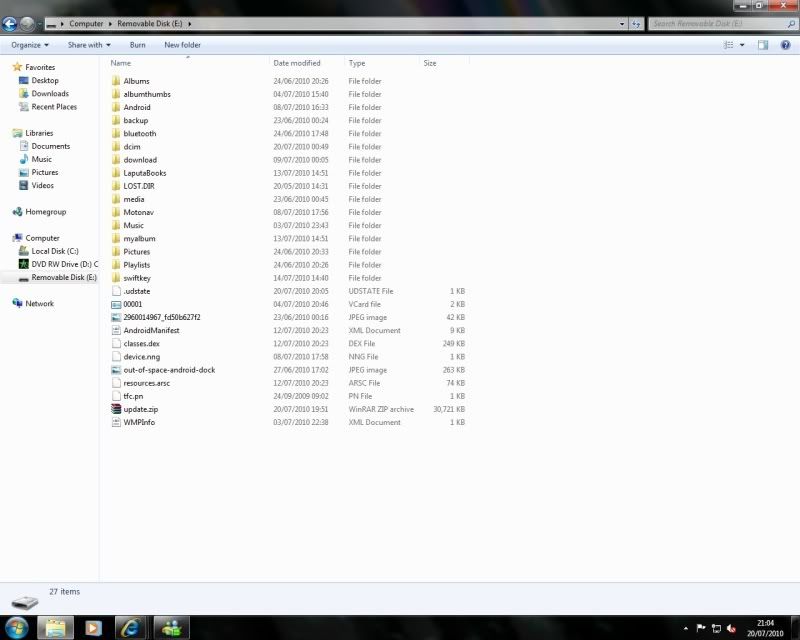Image resolution: width=800 pixels, height=640 pixels.
Task: Click the refresh button beside address bar
Action: [x=636, y=23]
